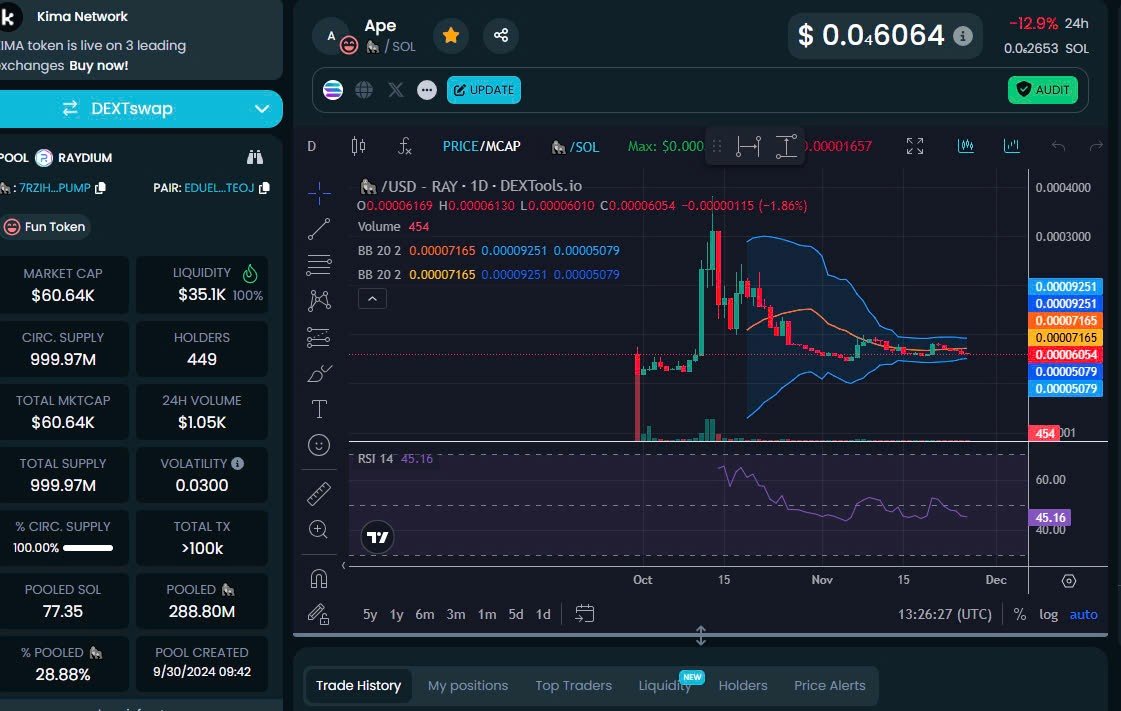The height and width of the screenshot is (711, 1121).
Task: Set chart range to 5y
Action: click(370, 615)
